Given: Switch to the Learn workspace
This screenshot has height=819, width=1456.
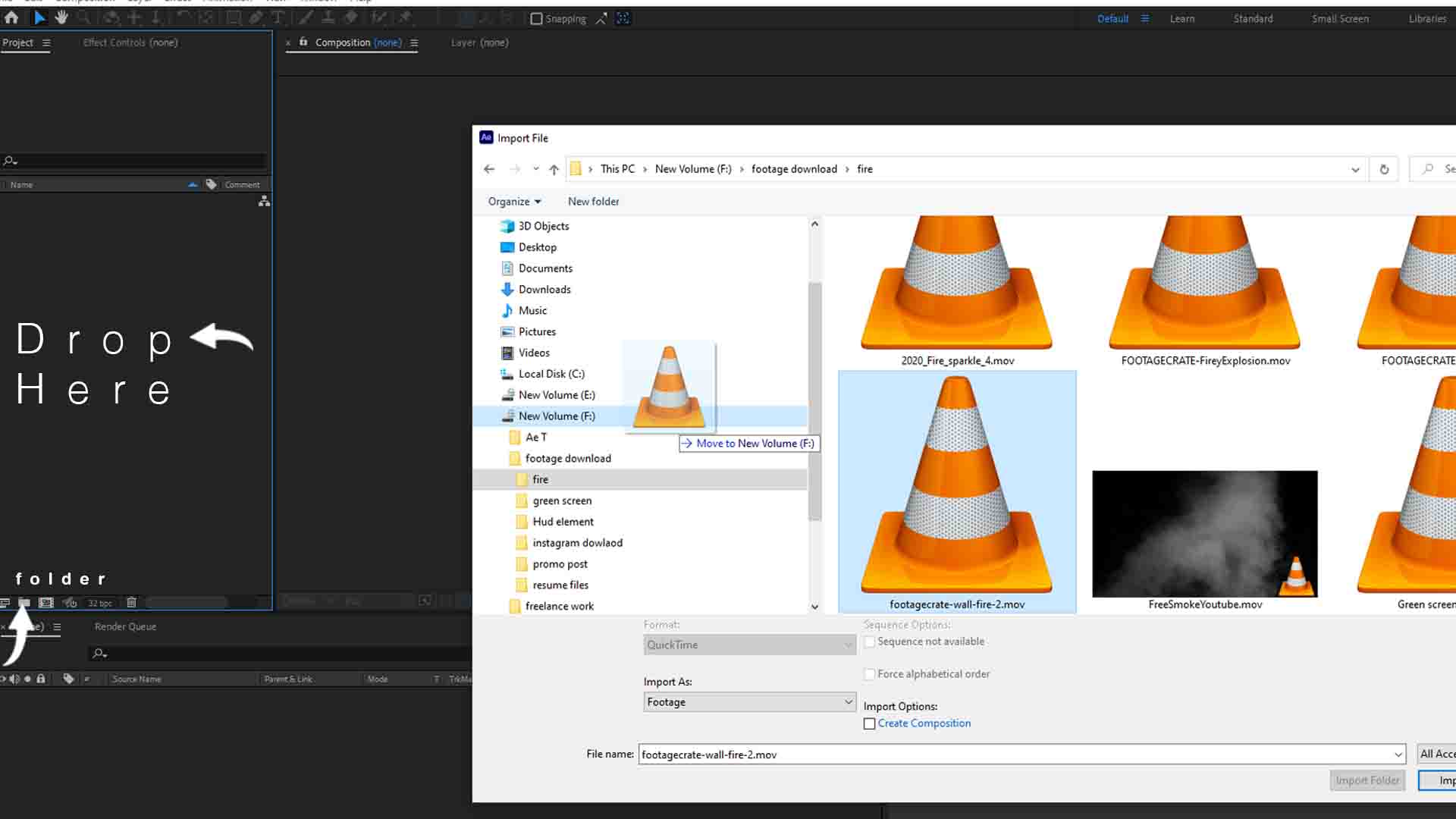Looking at the screenshot, I should click(1181, 18).
